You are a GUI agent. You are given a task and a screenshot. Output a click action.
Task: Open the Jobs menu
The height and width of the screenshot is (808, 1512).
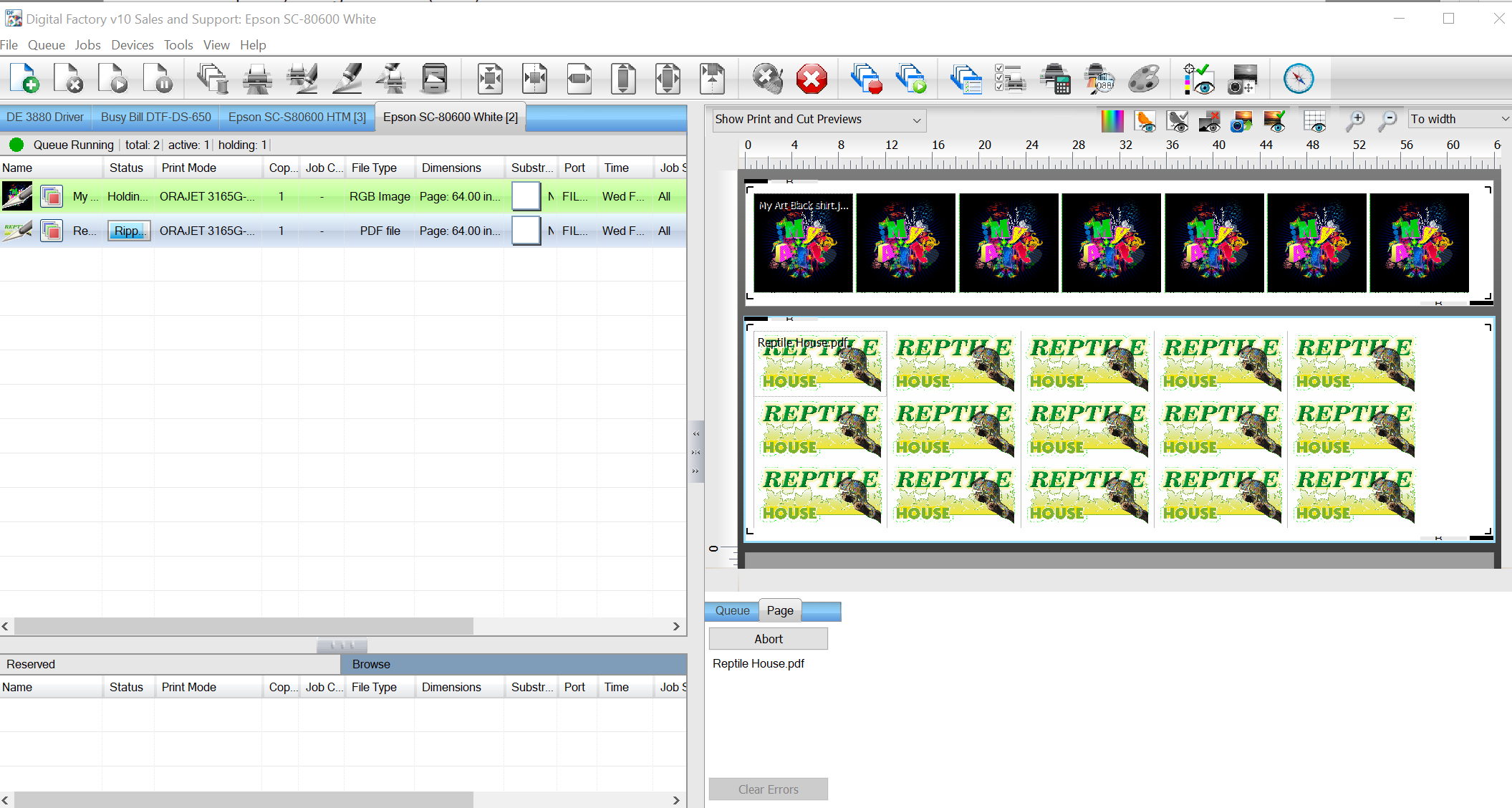click(87, 45)
